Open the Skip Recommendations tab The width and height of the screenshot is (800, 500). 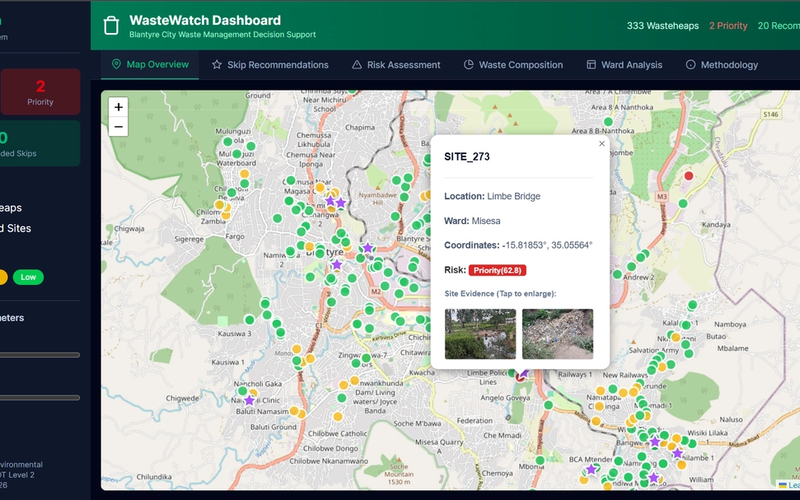(270, 65)
